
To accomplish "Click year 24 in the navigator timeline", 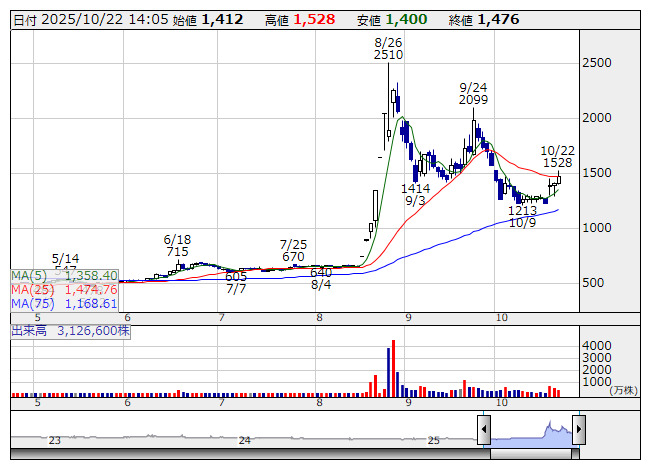I will point(244,440).
